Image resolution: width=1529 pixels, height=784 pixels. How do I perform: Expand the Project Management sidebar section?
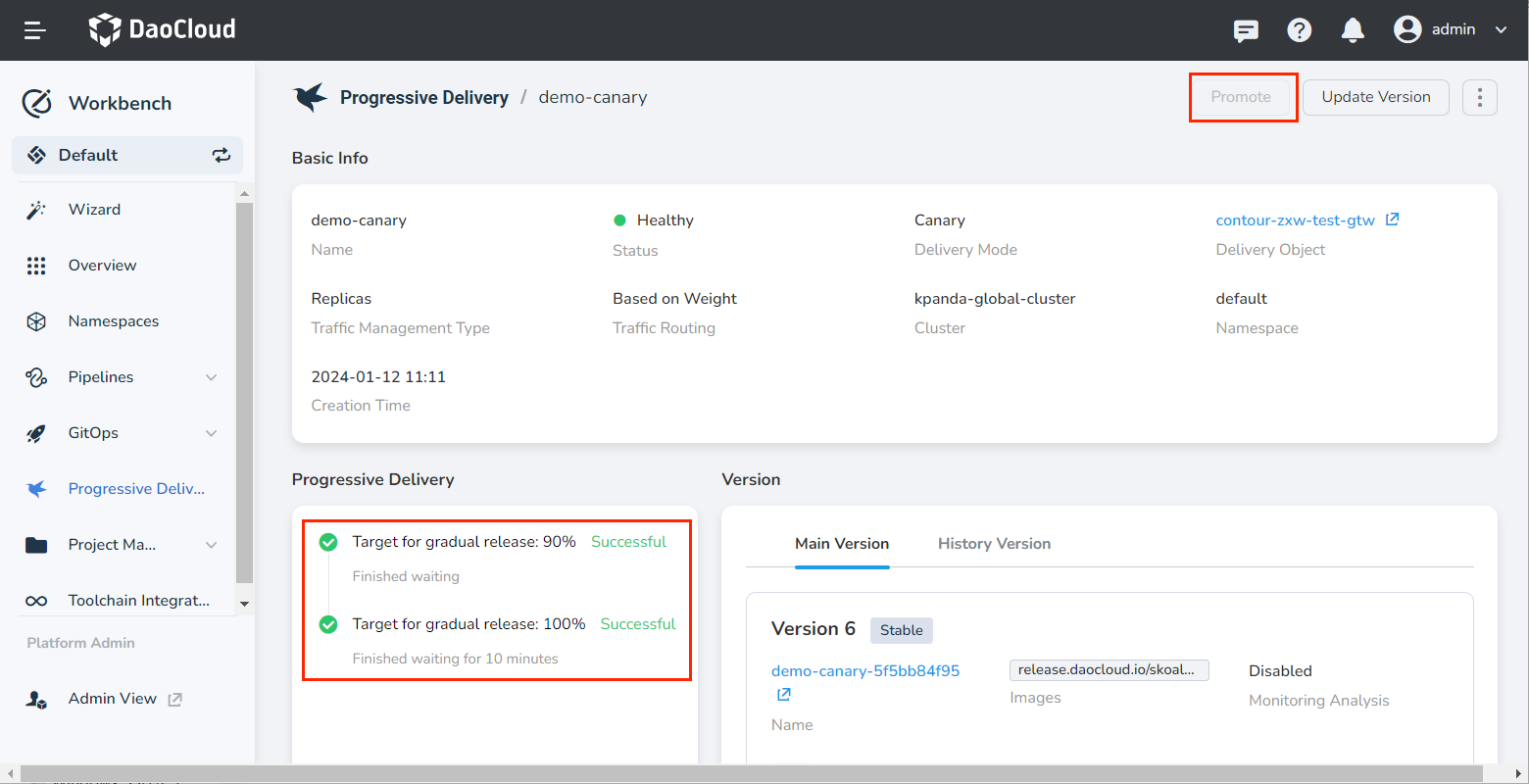click(x=211, y=545)
